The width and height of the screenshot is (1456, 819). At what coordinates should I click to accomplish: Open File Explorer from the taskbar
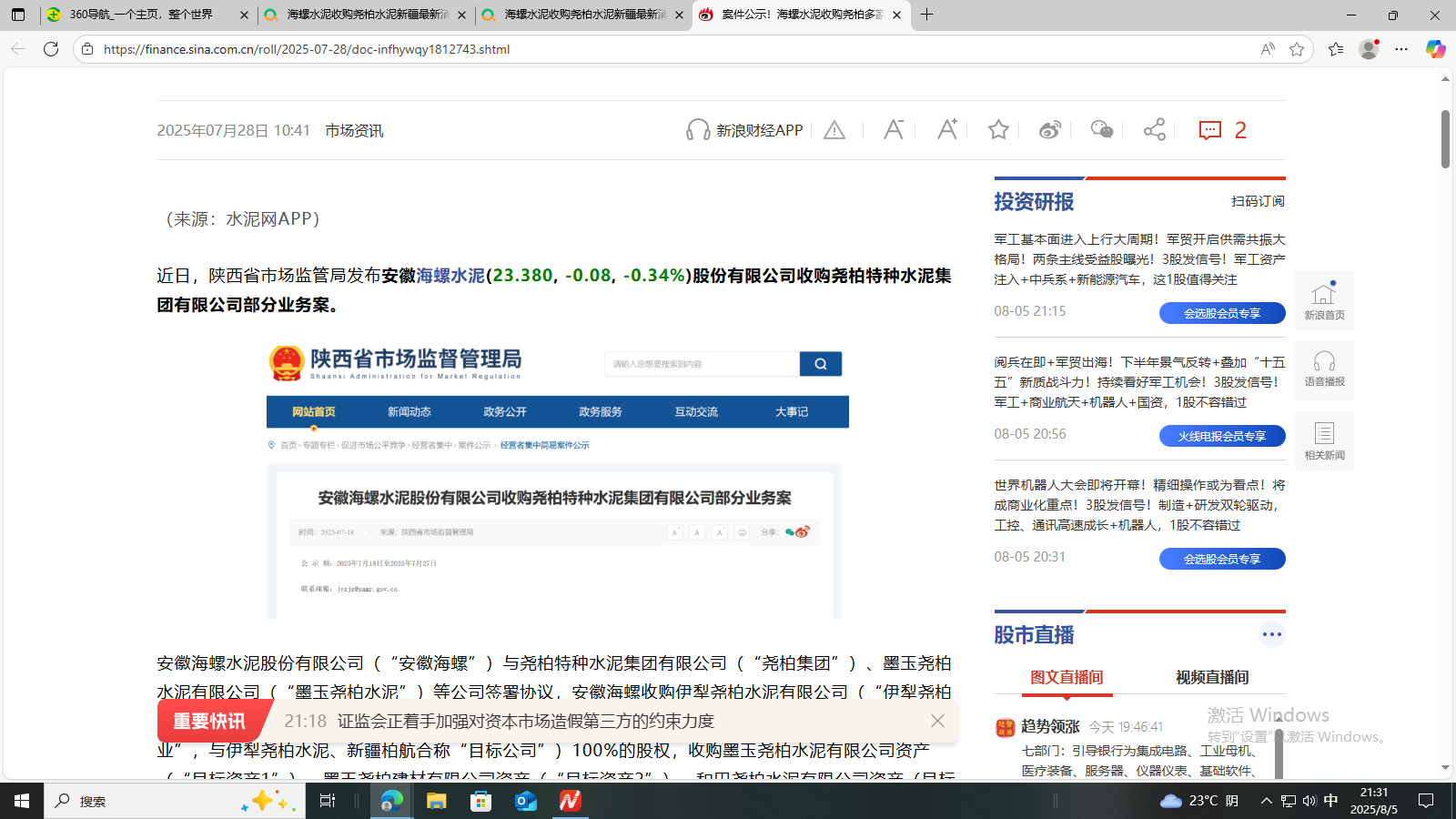click(x=437, y=801)
